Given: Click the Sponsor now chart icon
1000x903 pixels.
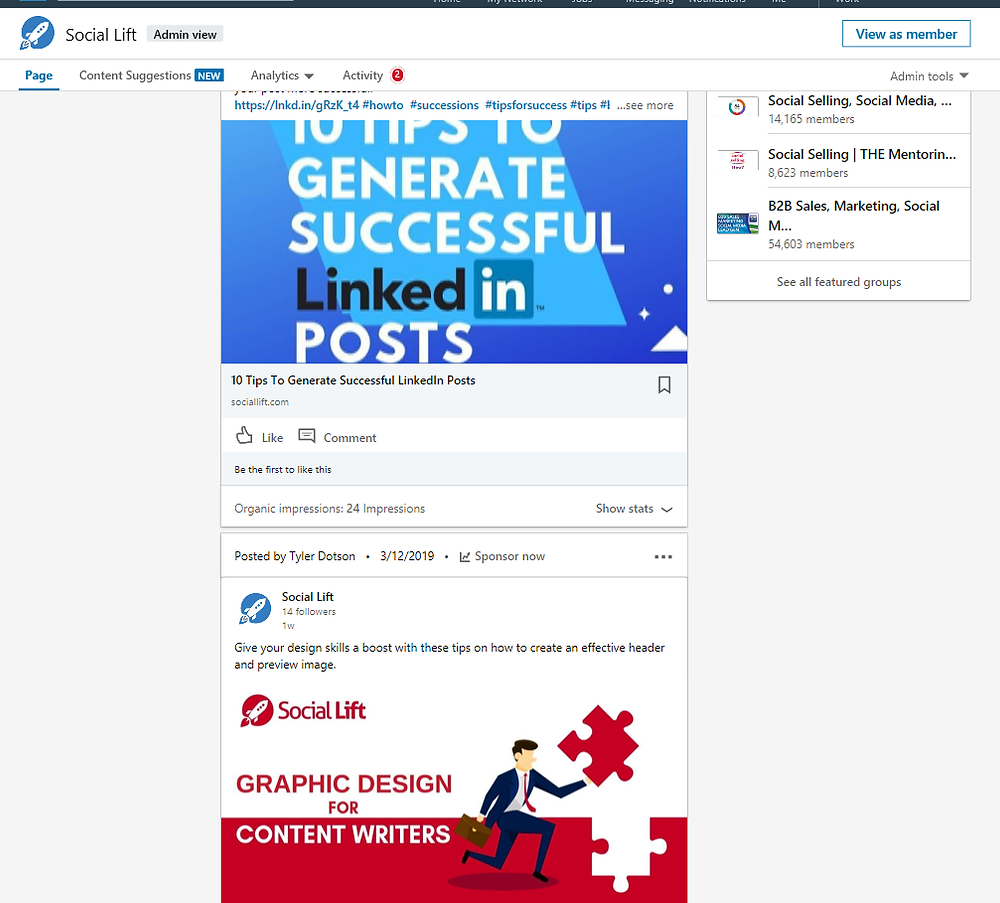Looking at the screenshot, I should (465, 557).
